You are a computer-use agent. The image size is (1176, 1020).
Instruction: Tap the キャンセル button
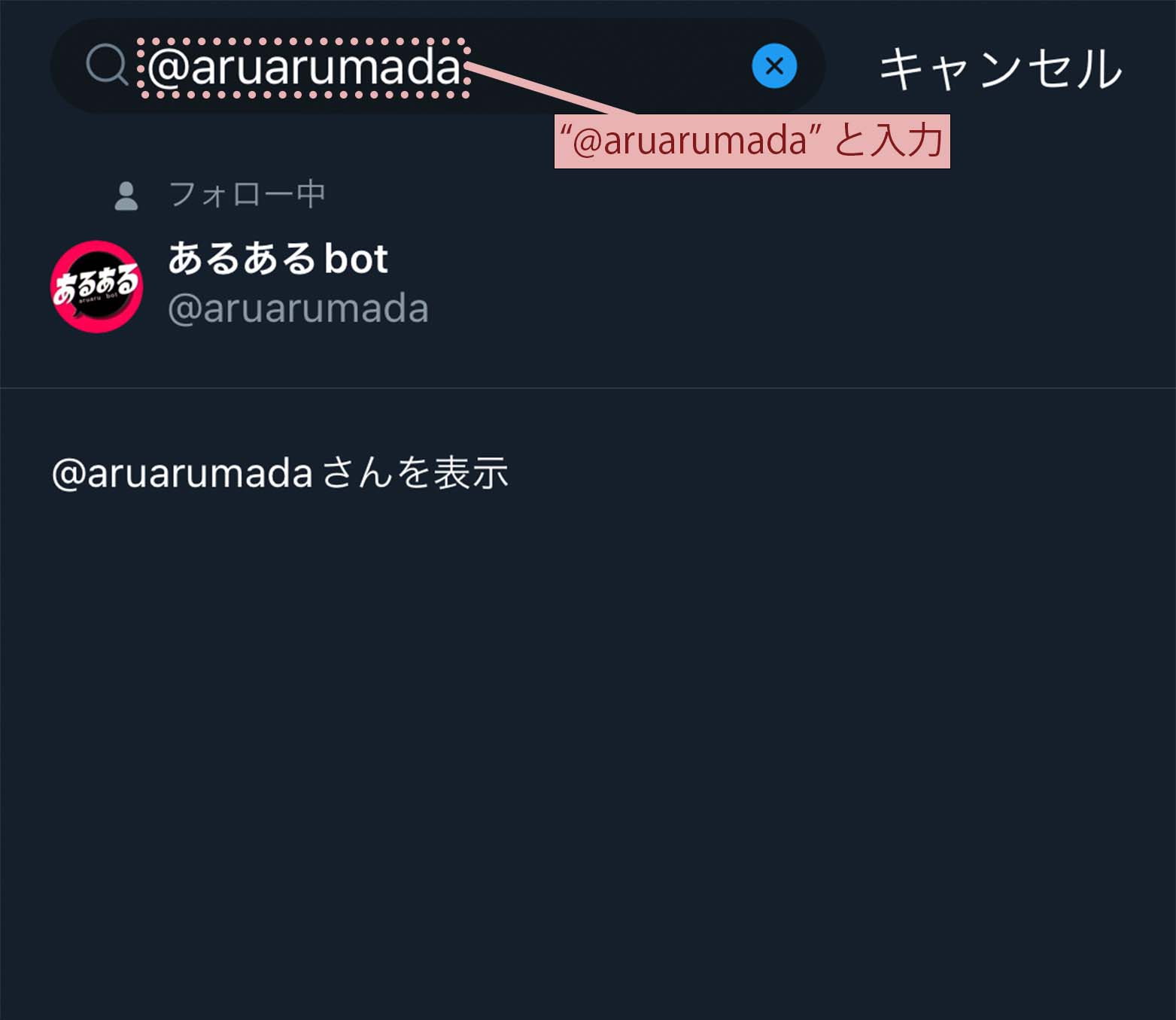coord(1000,68)
